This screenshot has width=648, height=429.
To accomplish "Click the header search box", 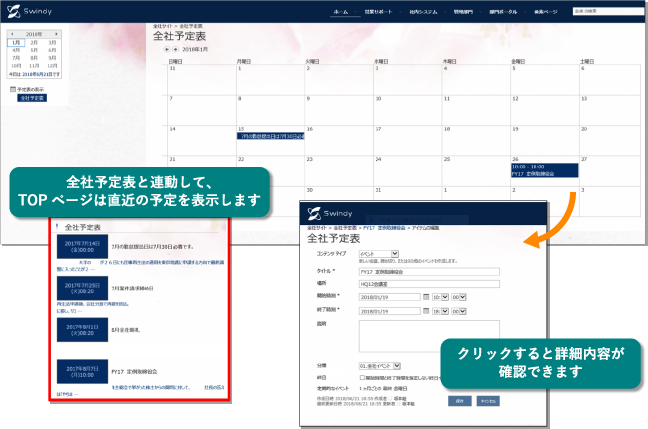I will [x=610, y=11].
